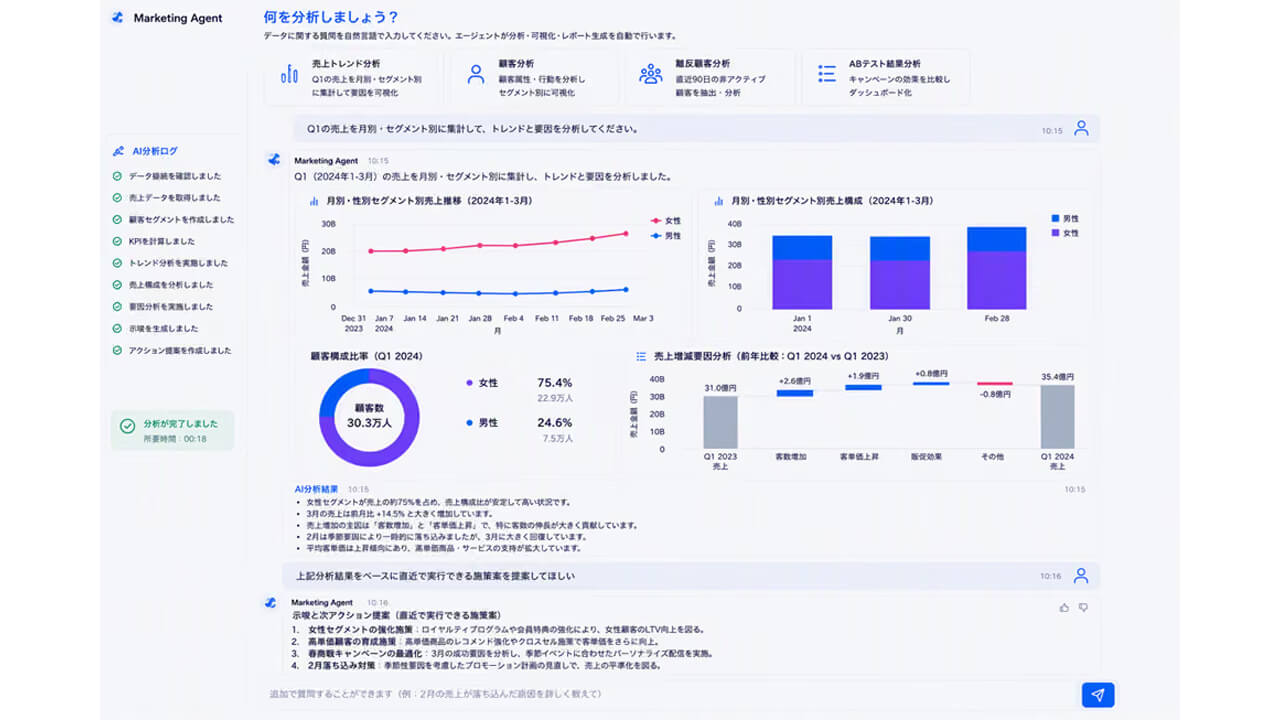Screen dimensions: 1280x720
Task: Click the group icon on 離反顧客分析 card
Action: click(651, 74)
